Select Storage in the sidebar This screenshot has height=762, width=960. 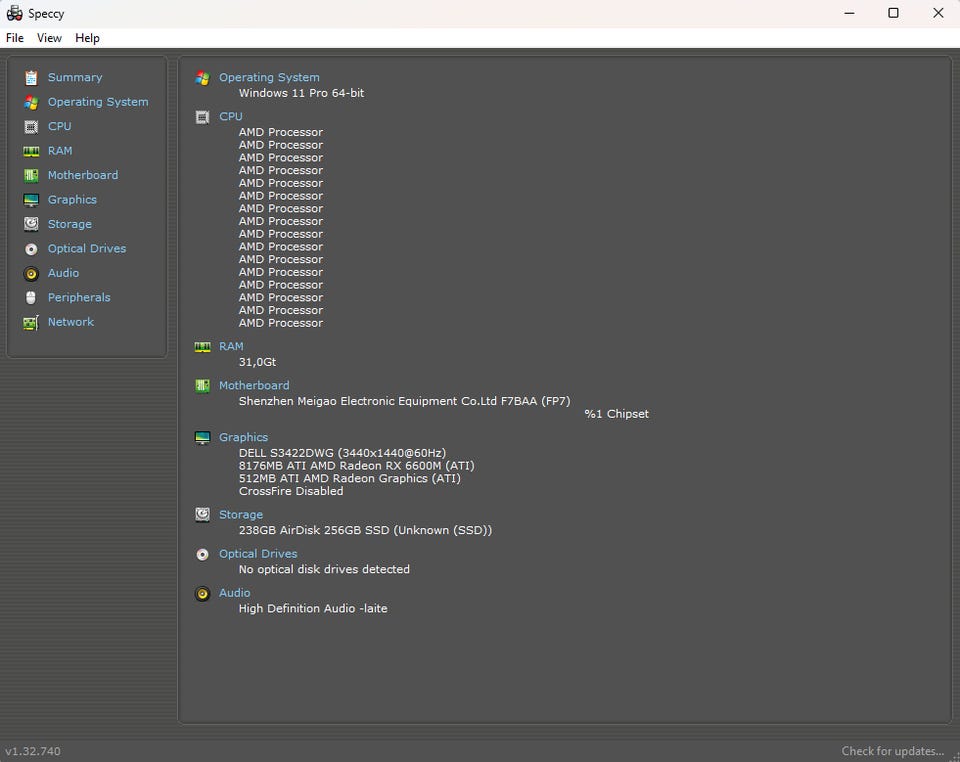tap(70, 225)
